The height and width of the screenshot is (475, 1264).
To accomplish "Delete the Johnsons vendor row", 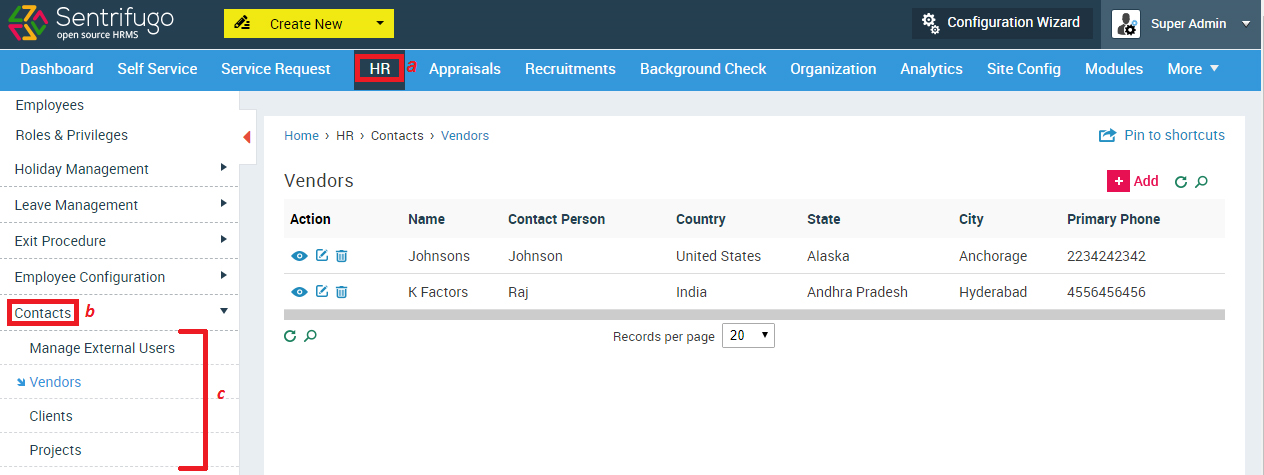I will point(341,256).
